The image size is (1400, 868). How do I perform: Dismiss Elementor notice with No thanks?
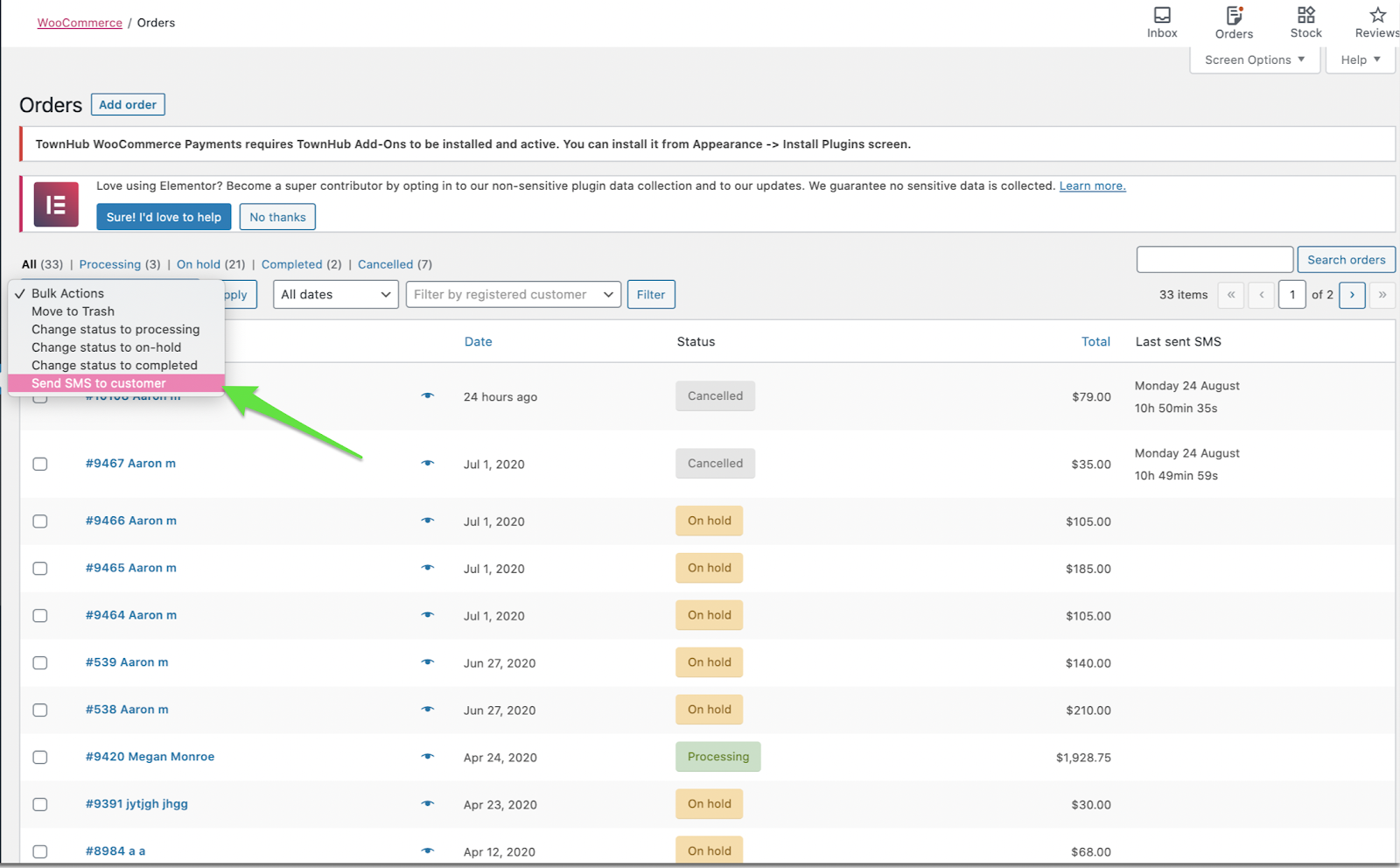pyautogui.click(x=277, y=217)
